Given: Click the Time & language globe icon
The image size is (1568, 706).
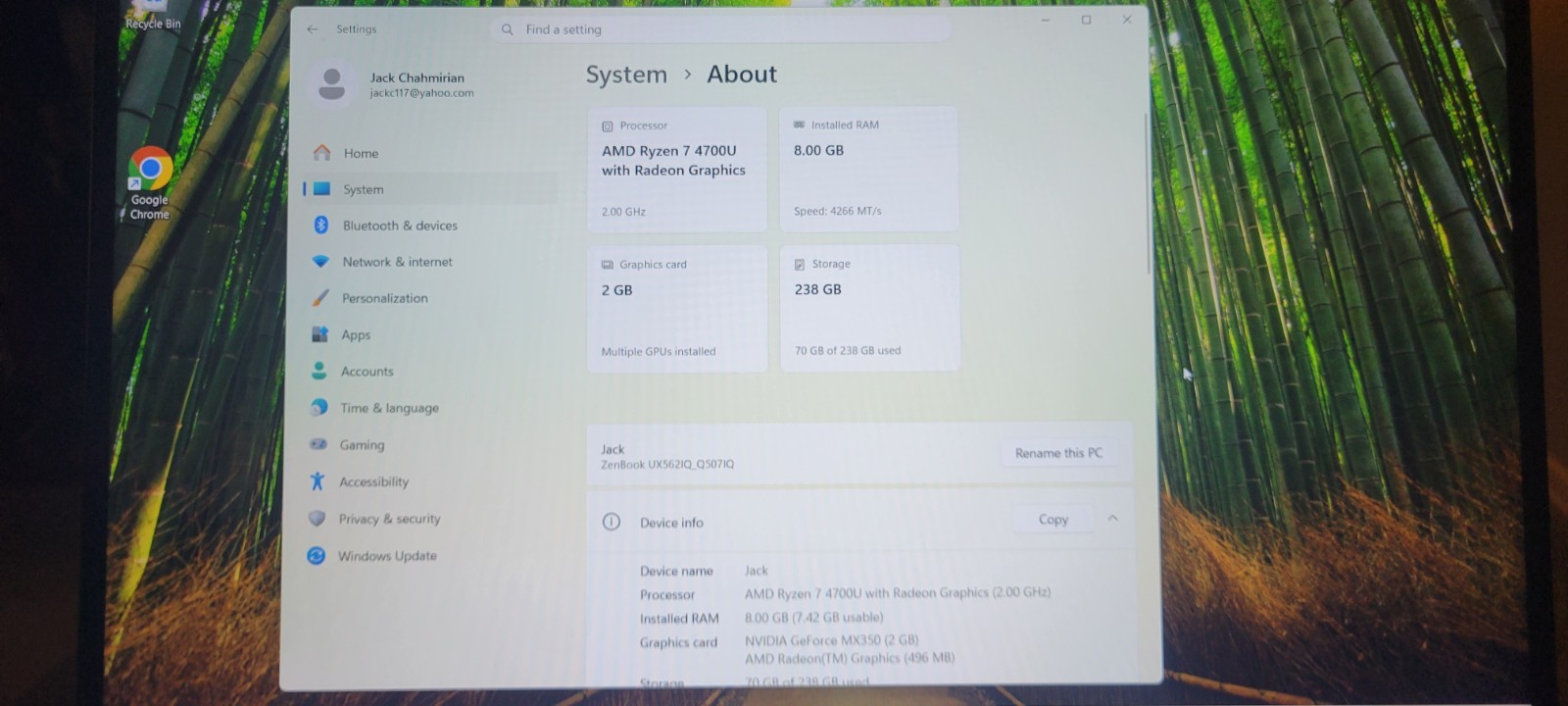Looking at the screenshot, I should [x=318, y=407].
